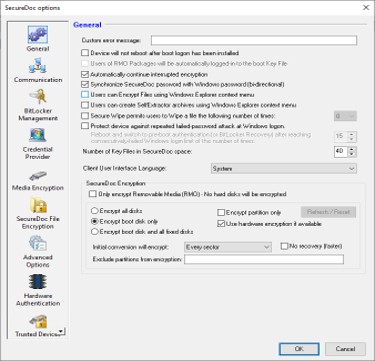
Task: Close the SecureDoc options dialog
Action: tap(366, 7)
